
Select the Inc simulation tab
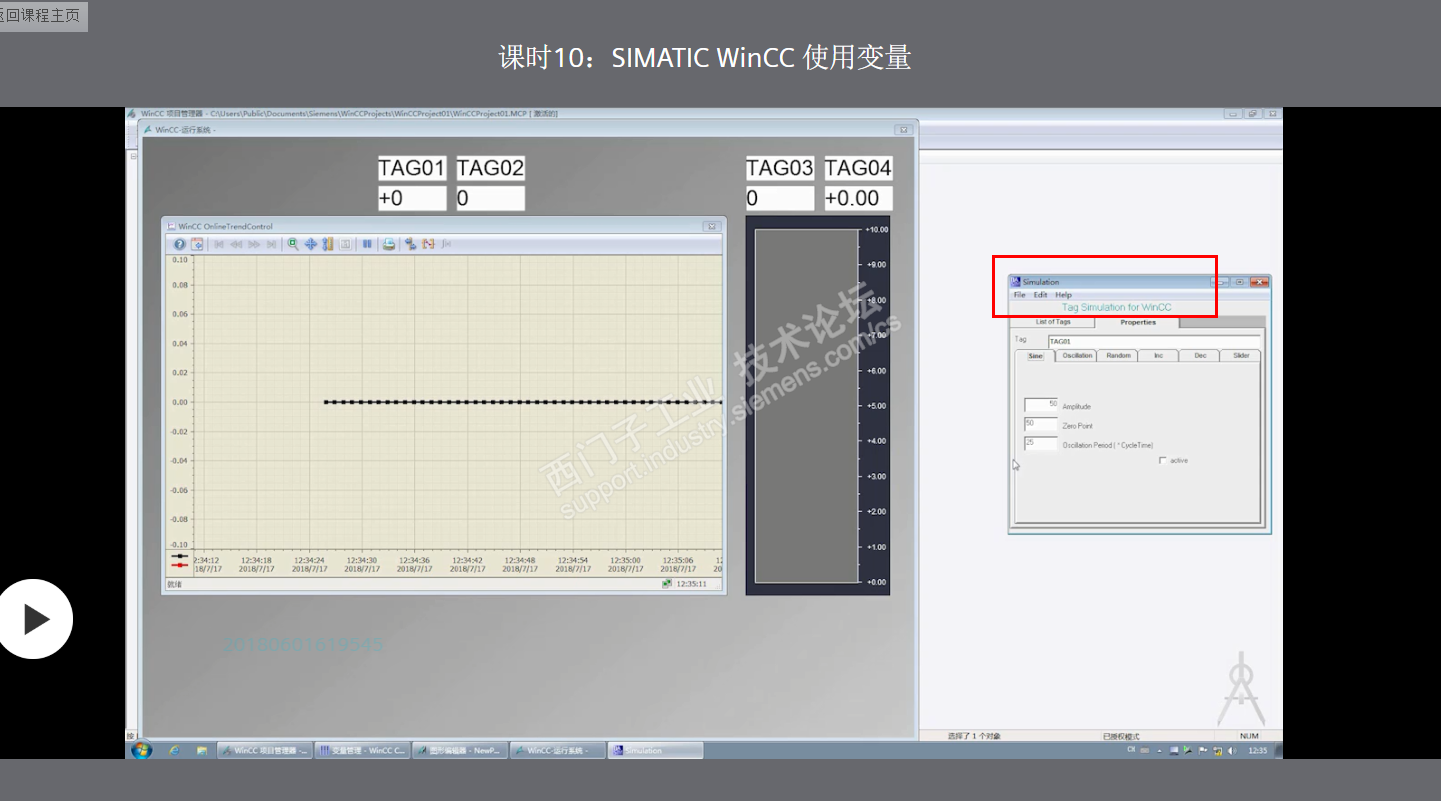[x=1159, y=356]
